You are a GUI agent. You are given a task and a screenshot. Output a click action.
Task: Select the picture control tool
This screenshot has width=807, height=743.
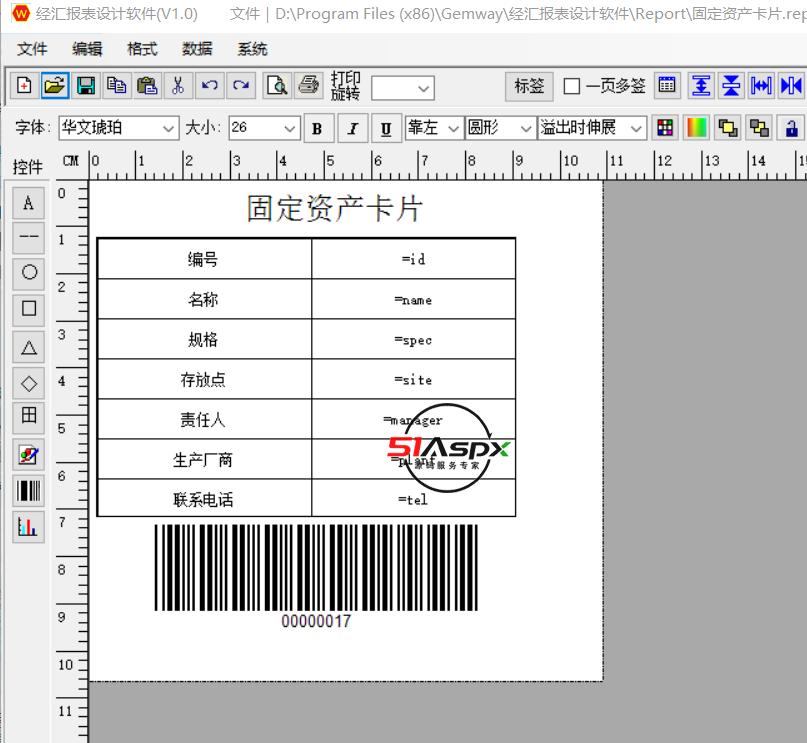(x=29, y=455)
